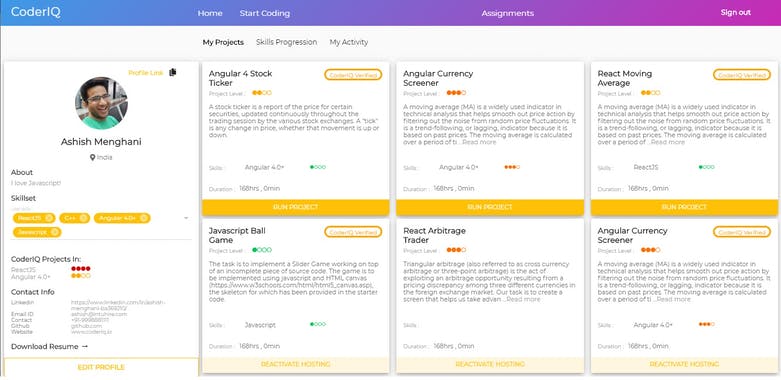Click the Angular 4.0+ skill label on Stock Ticker card

pyautogui.click(x=264, y=167)
